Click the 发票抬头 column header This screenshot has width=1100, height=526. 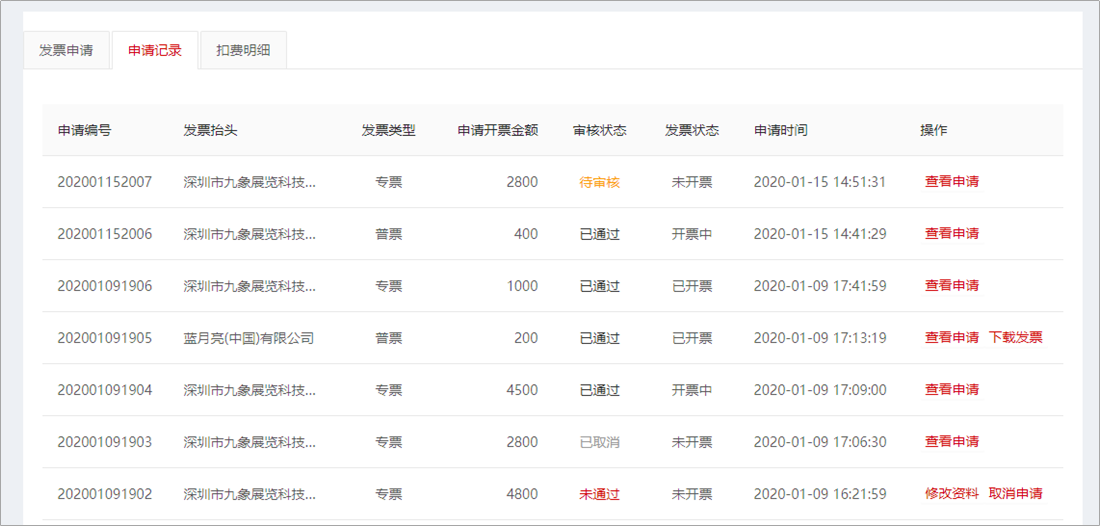coord(210,130)
